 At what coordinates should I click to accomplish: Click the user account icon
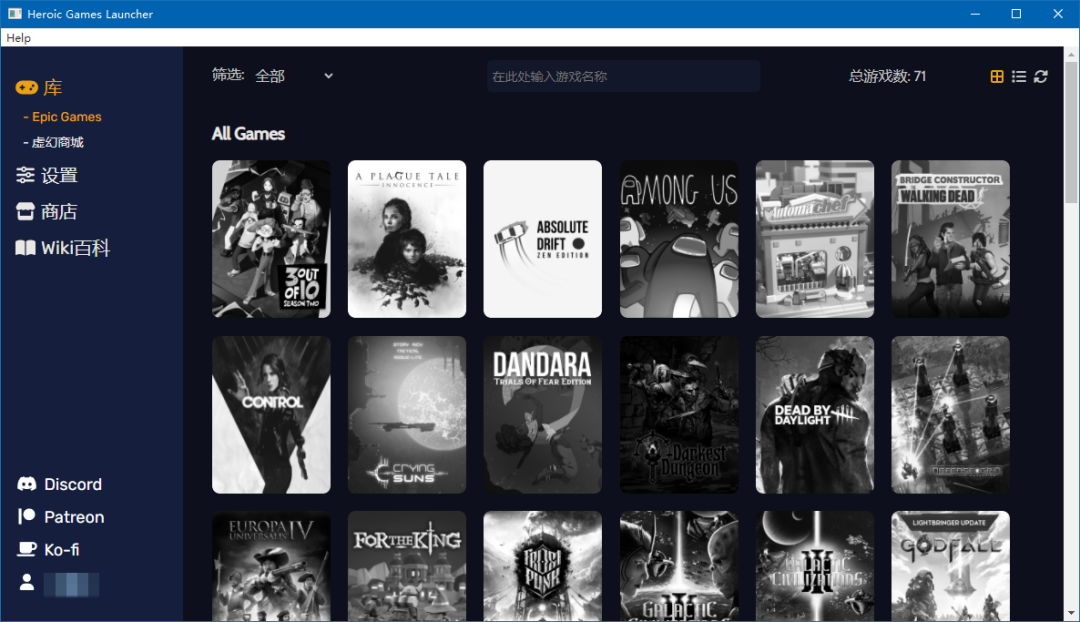[x=27, y=583]
